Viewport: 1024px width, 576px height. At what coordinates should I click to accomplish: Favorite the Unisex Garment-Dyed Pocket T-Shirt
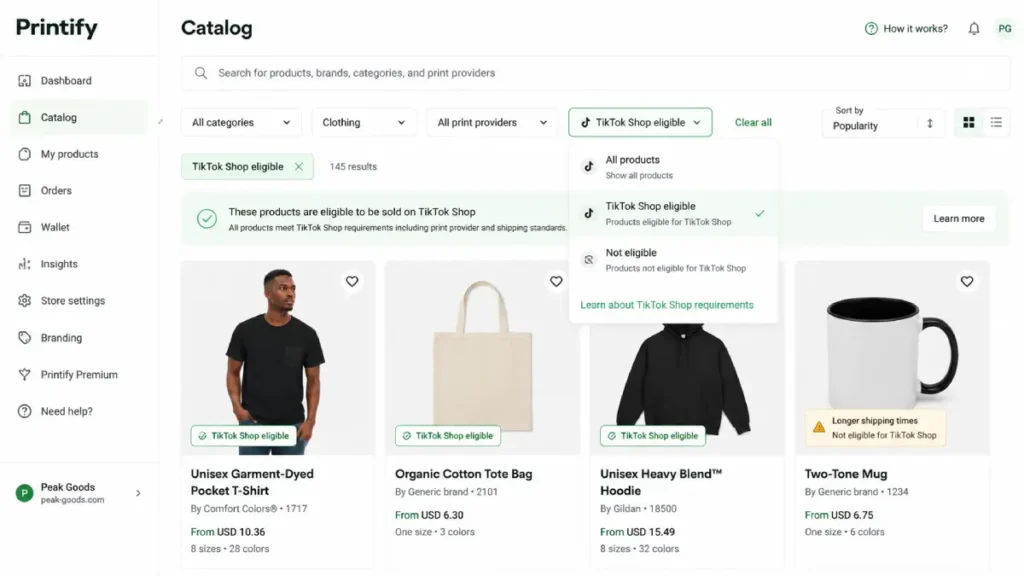pyautogui.click(x=352, y=281)
